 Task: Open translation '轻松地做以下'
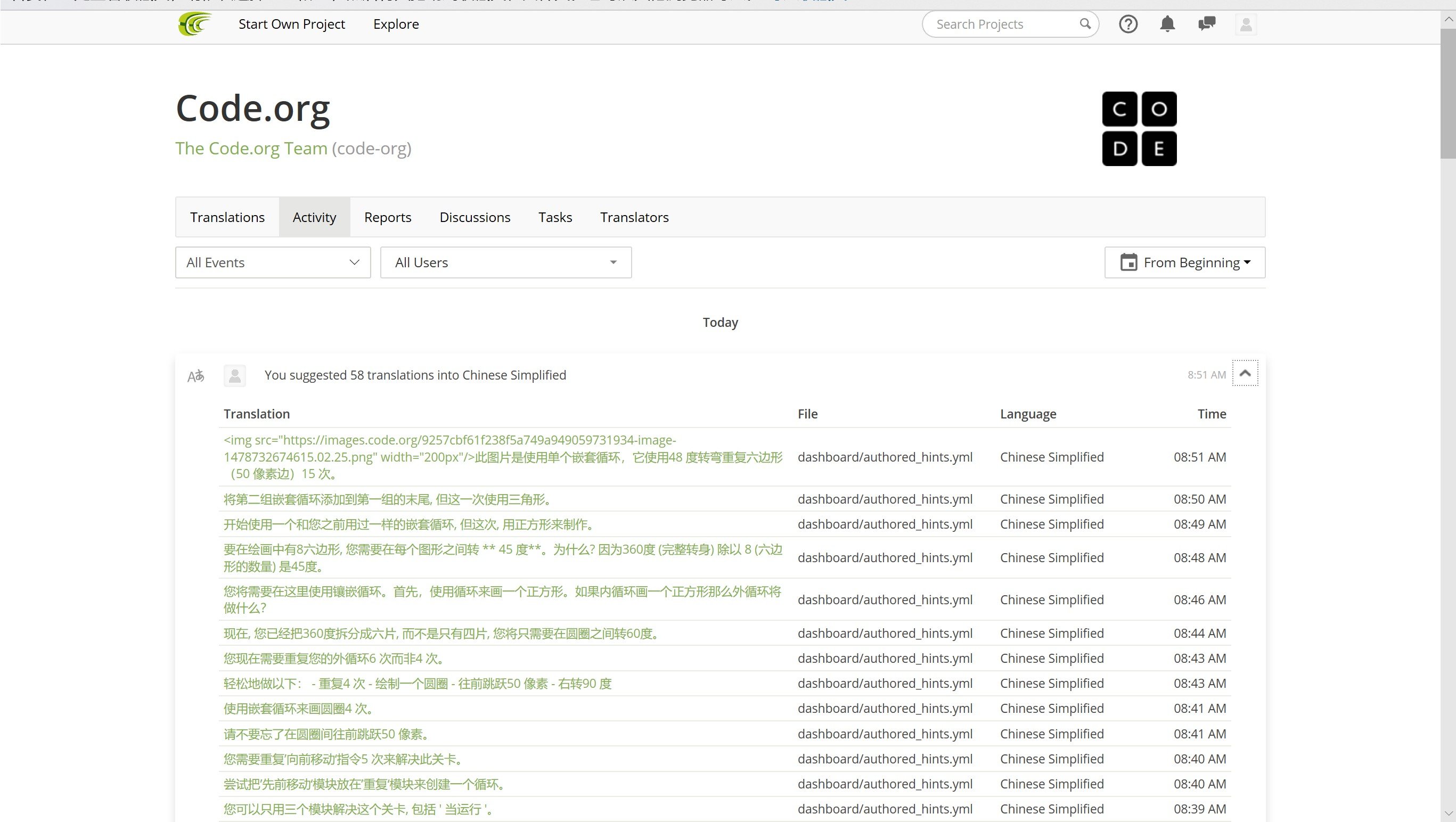click(x=418, y=683)
